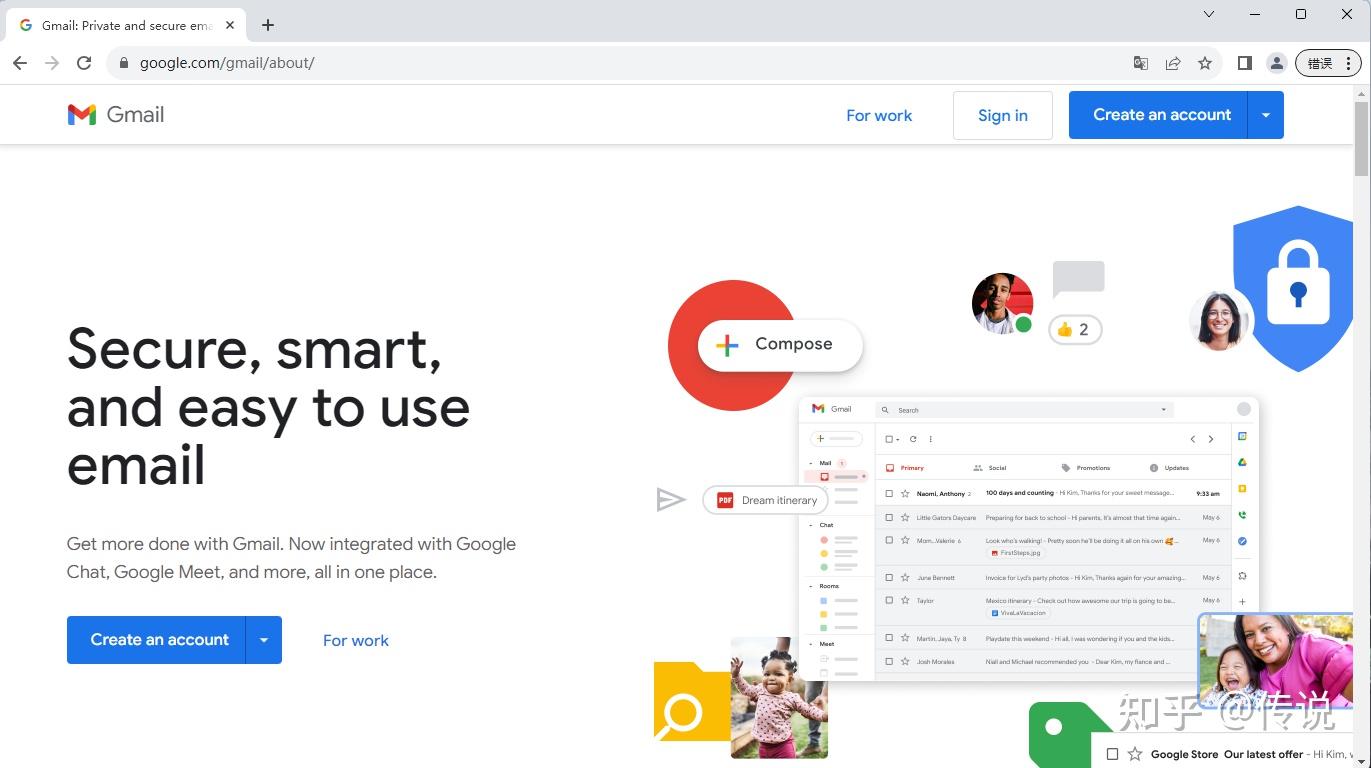The height and width of the screenshot is (768, 1371).
Task: View site info via the lock icon
Action: tap(124, 63)
